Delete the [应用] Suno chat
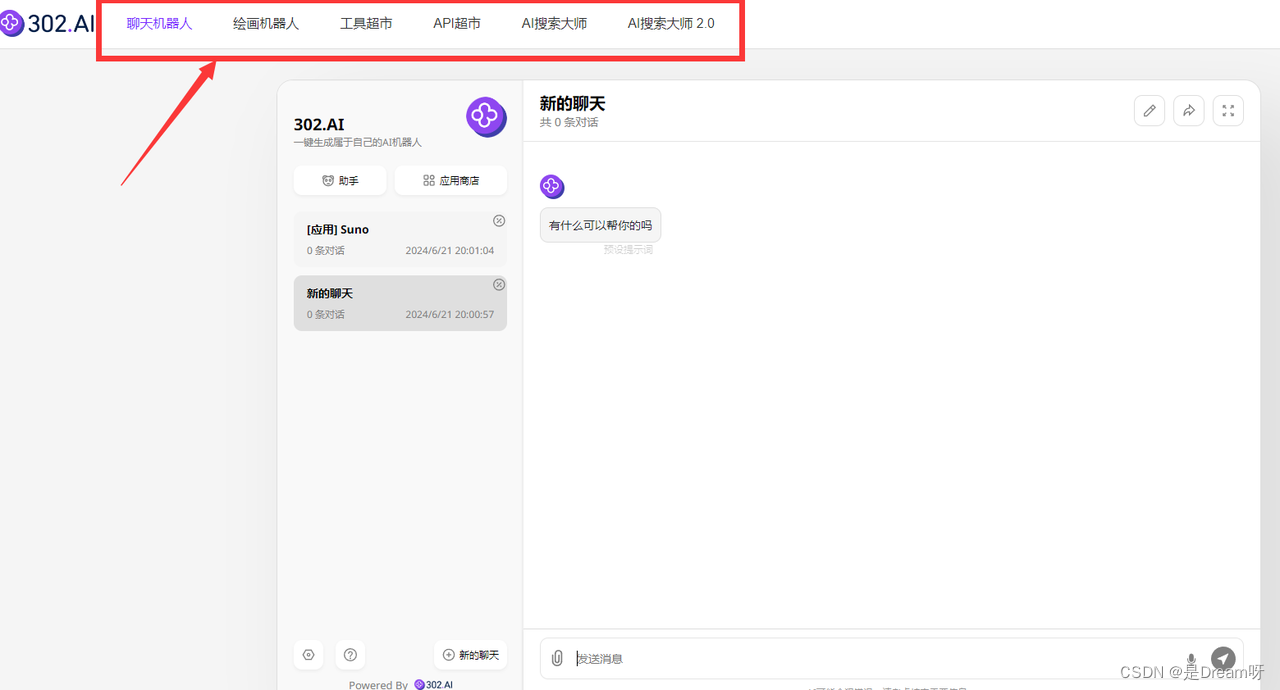Screen dimensions: 1280x690 499,221
